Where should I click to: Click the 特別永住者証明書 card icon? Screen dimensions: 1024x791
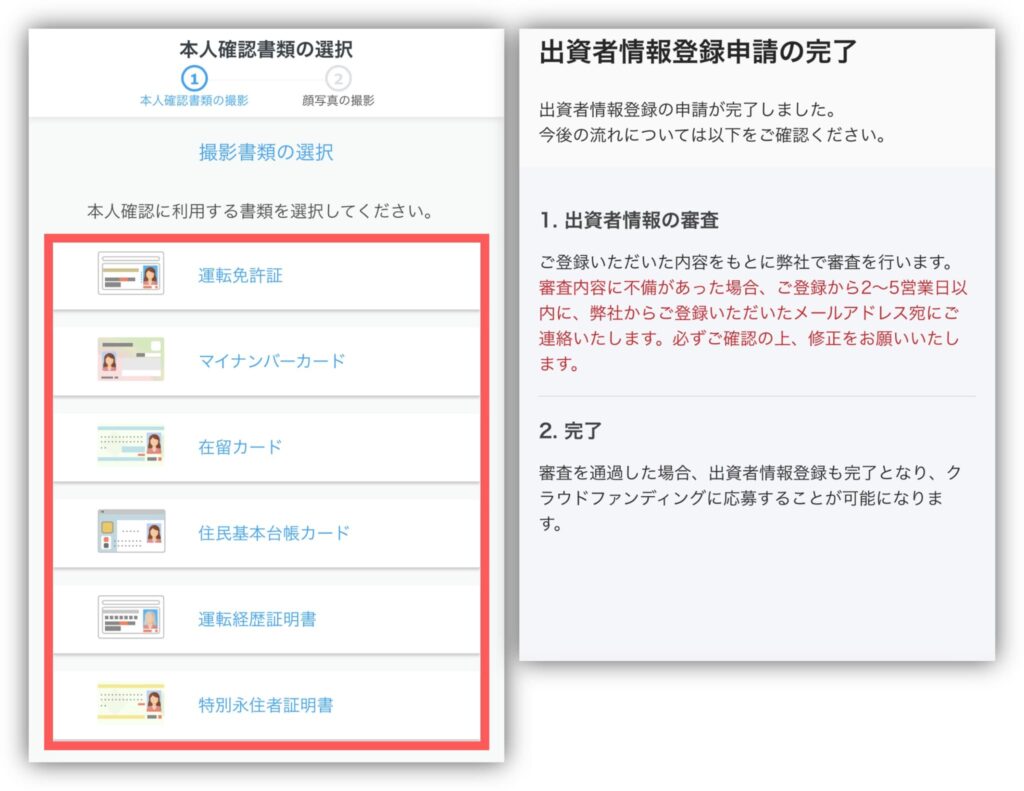[131, 704]
